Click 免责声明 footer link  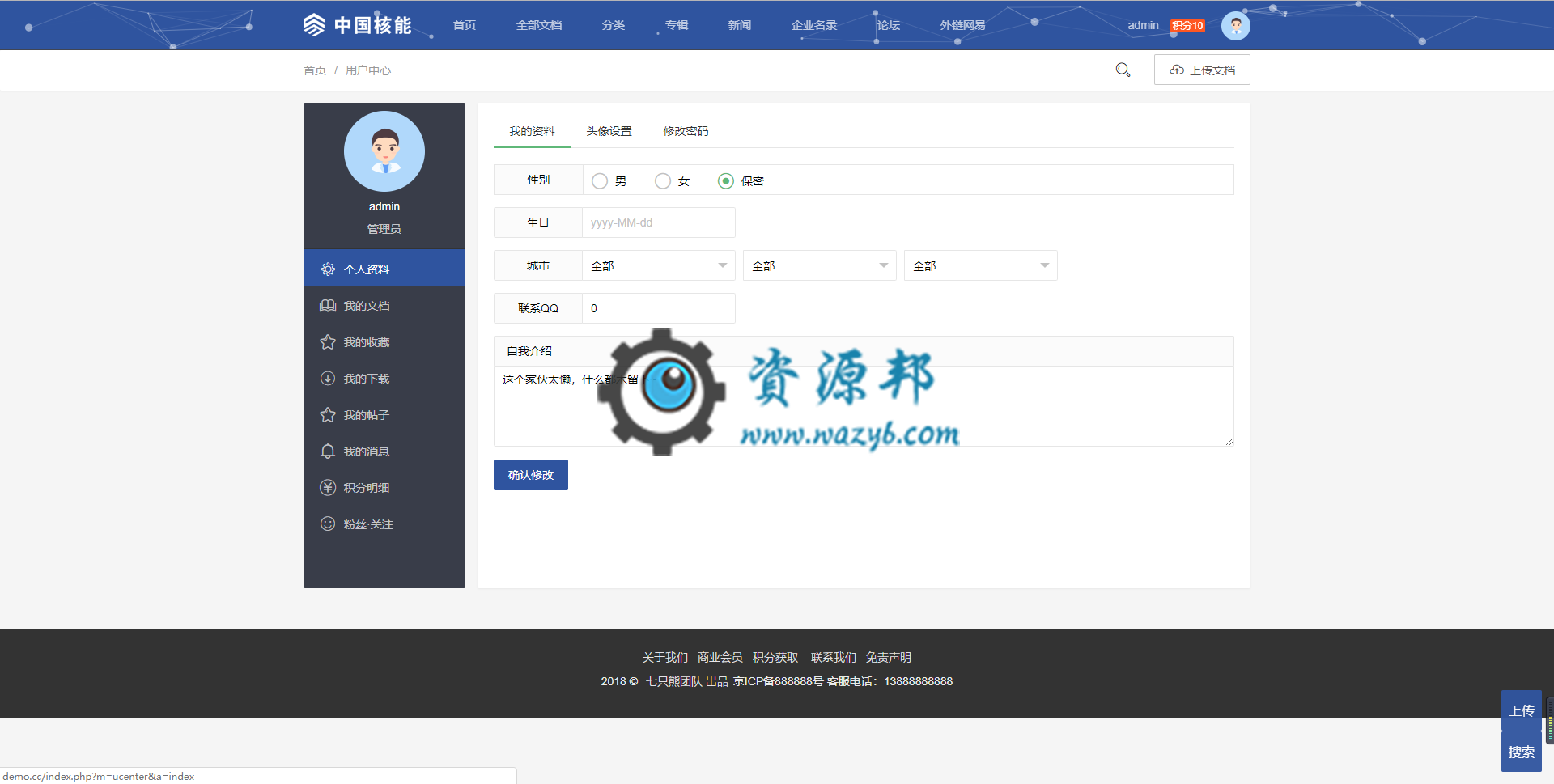[888, 657]
